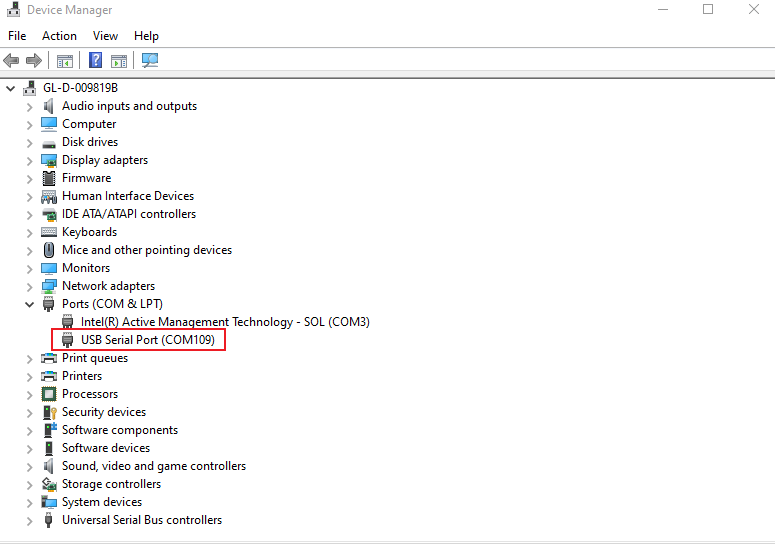Select the Disk drives category

(x=90, y=142)
